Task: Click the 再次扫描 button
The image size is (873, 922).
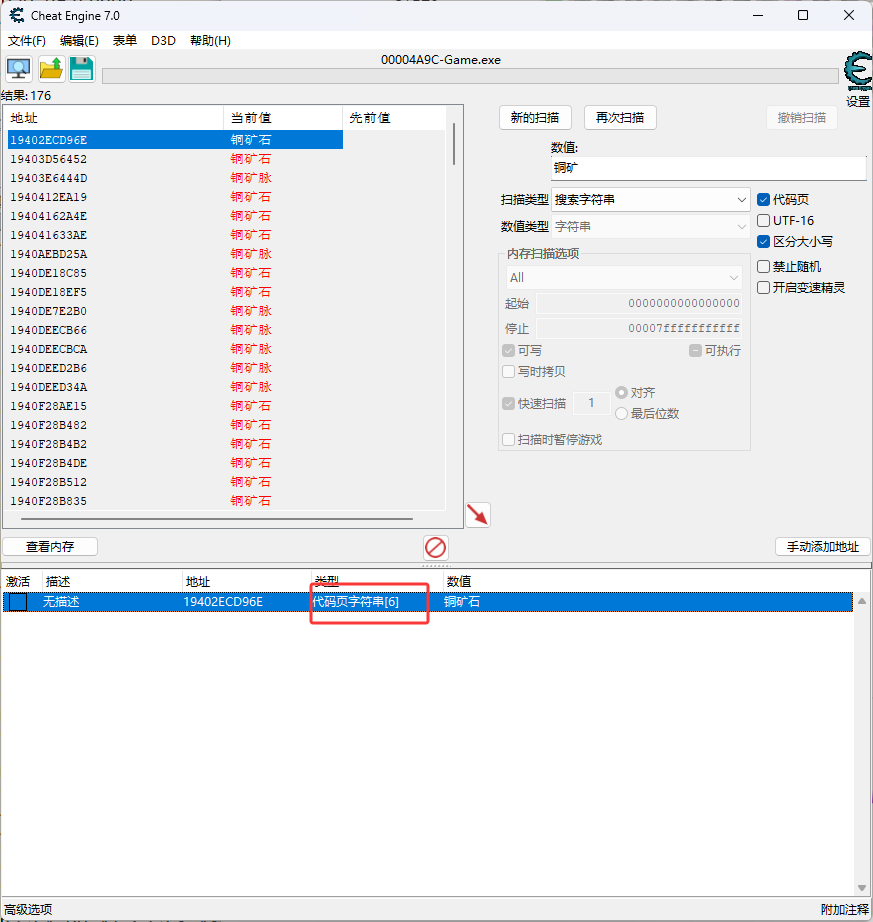Action: click(x=620, y=118)
